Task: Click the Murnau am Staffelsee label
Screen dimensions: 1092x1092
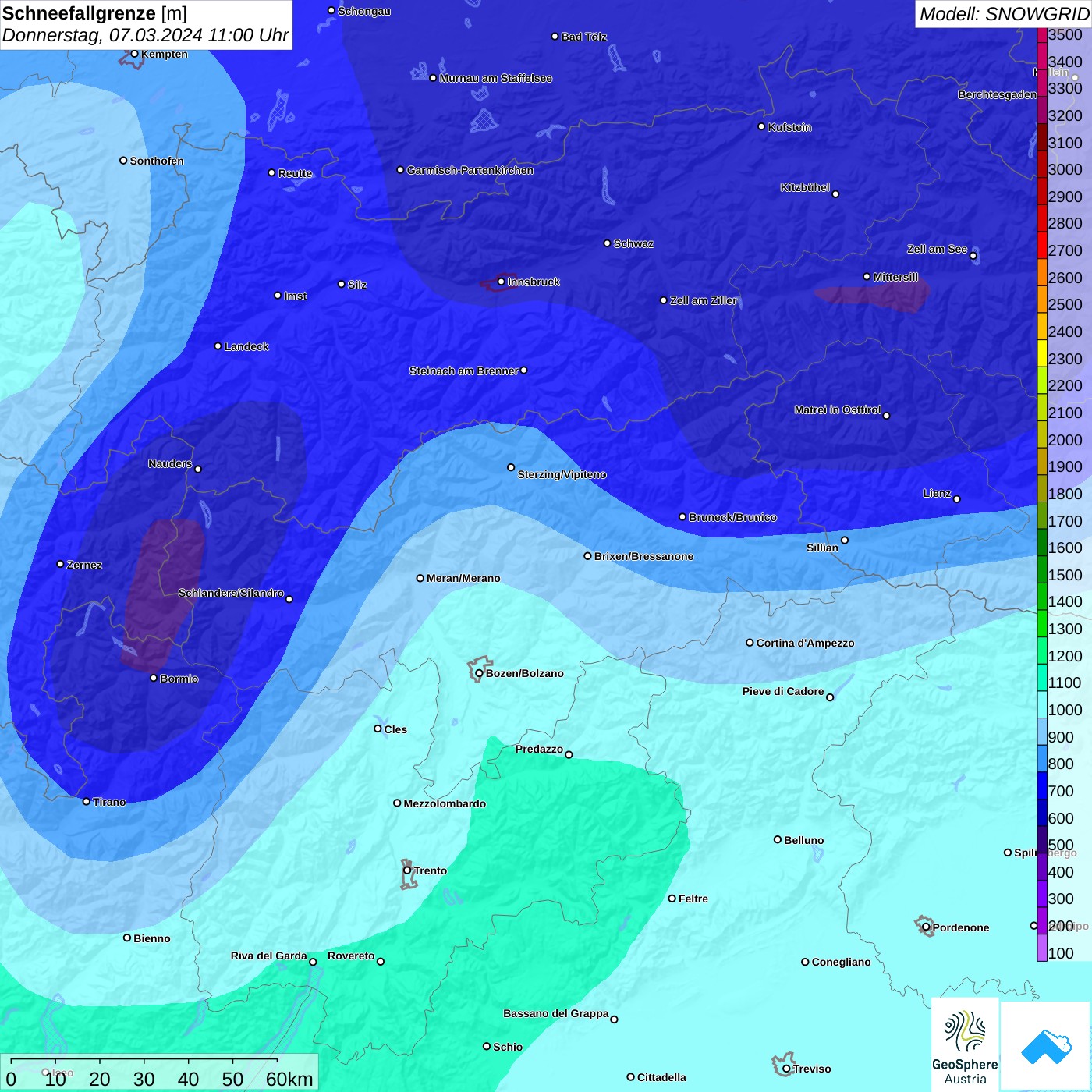Action: click(495, 78)
